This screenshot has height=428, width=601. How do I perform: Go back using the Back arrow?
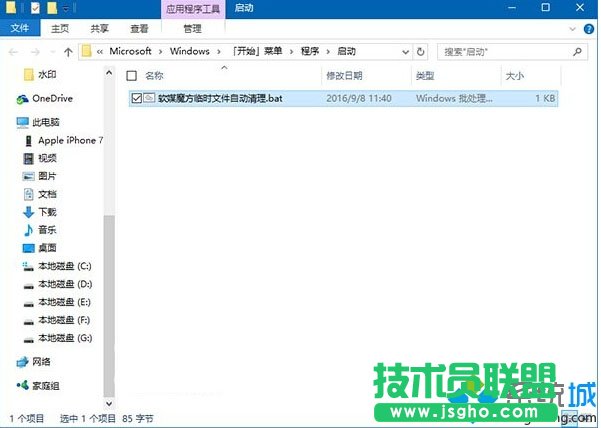(x=13, y=51)
